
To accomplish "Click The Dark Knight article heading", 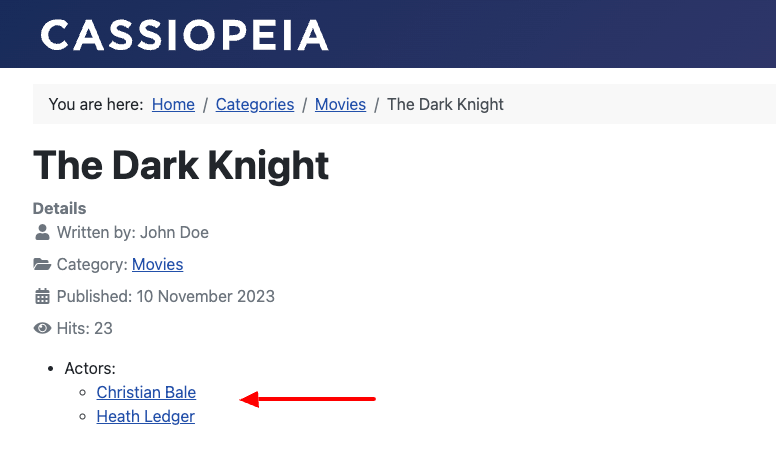I will point(181,165).
